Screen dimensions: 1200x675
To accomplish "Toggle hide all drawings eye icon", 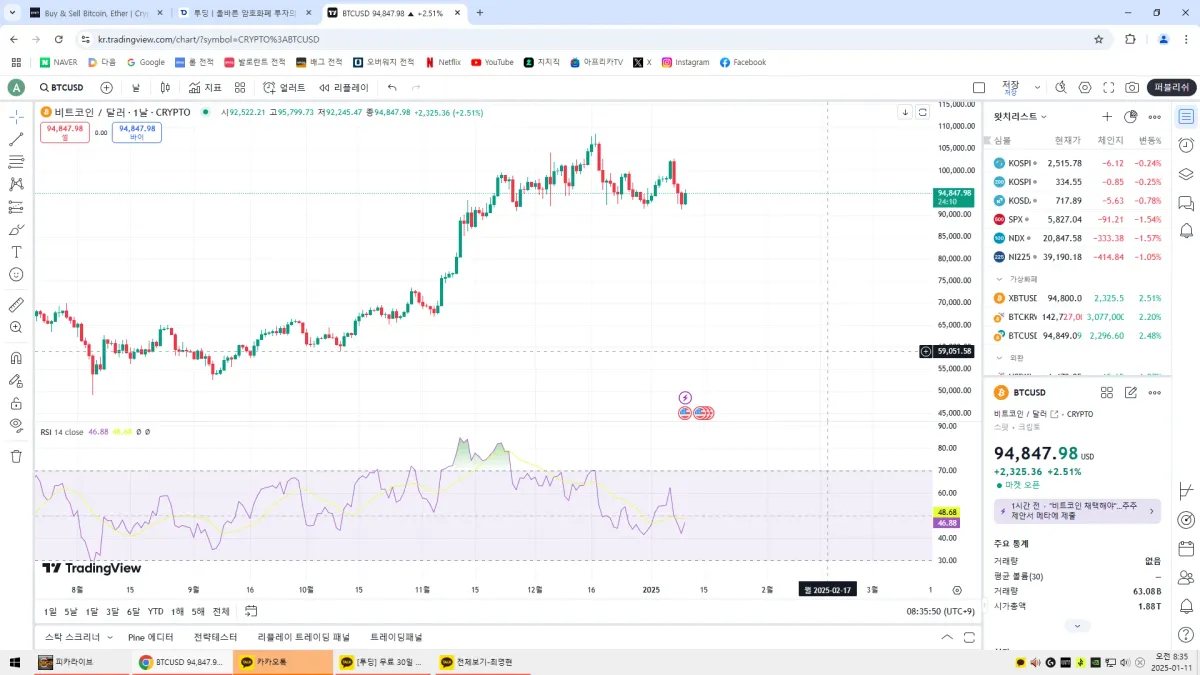I will pyautogui.click(x=16, y=425).
